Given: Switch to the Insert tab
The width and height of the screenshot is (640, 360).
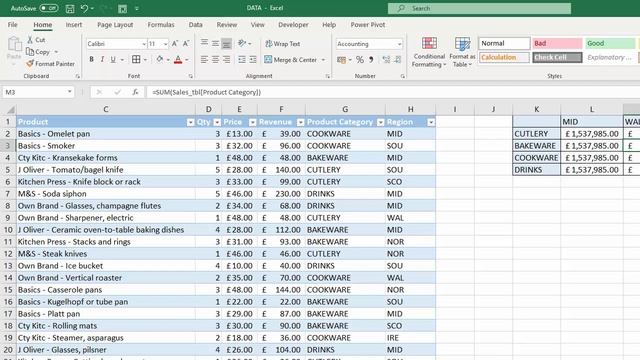Looking at the screenshot, I should [74, 24].
